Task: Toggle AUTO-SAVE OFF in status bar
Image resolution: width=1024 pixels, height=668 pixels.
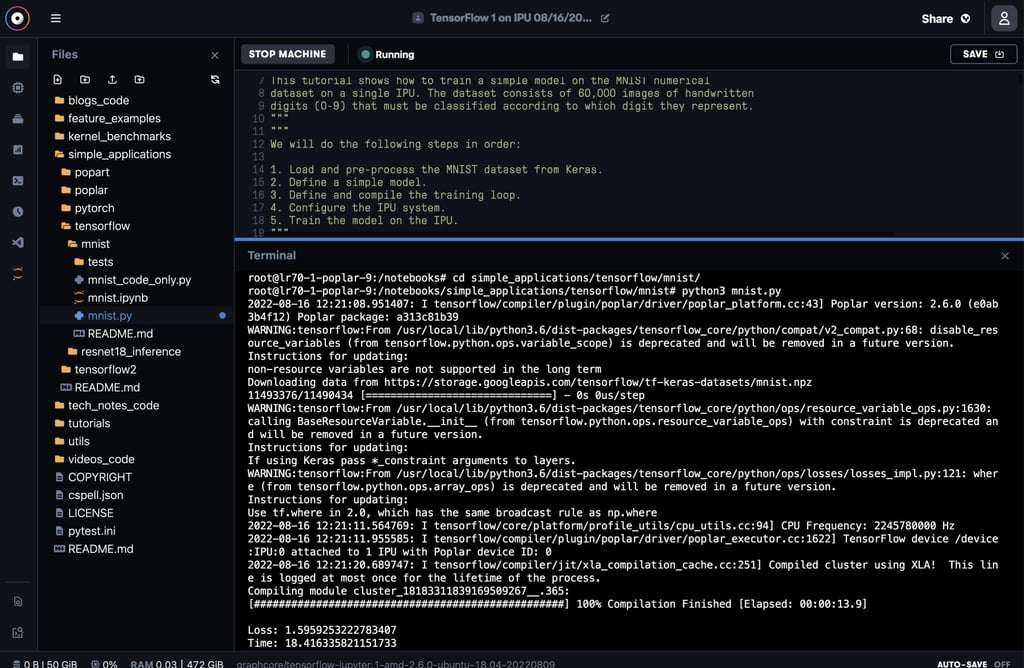Action: point(974,663)
